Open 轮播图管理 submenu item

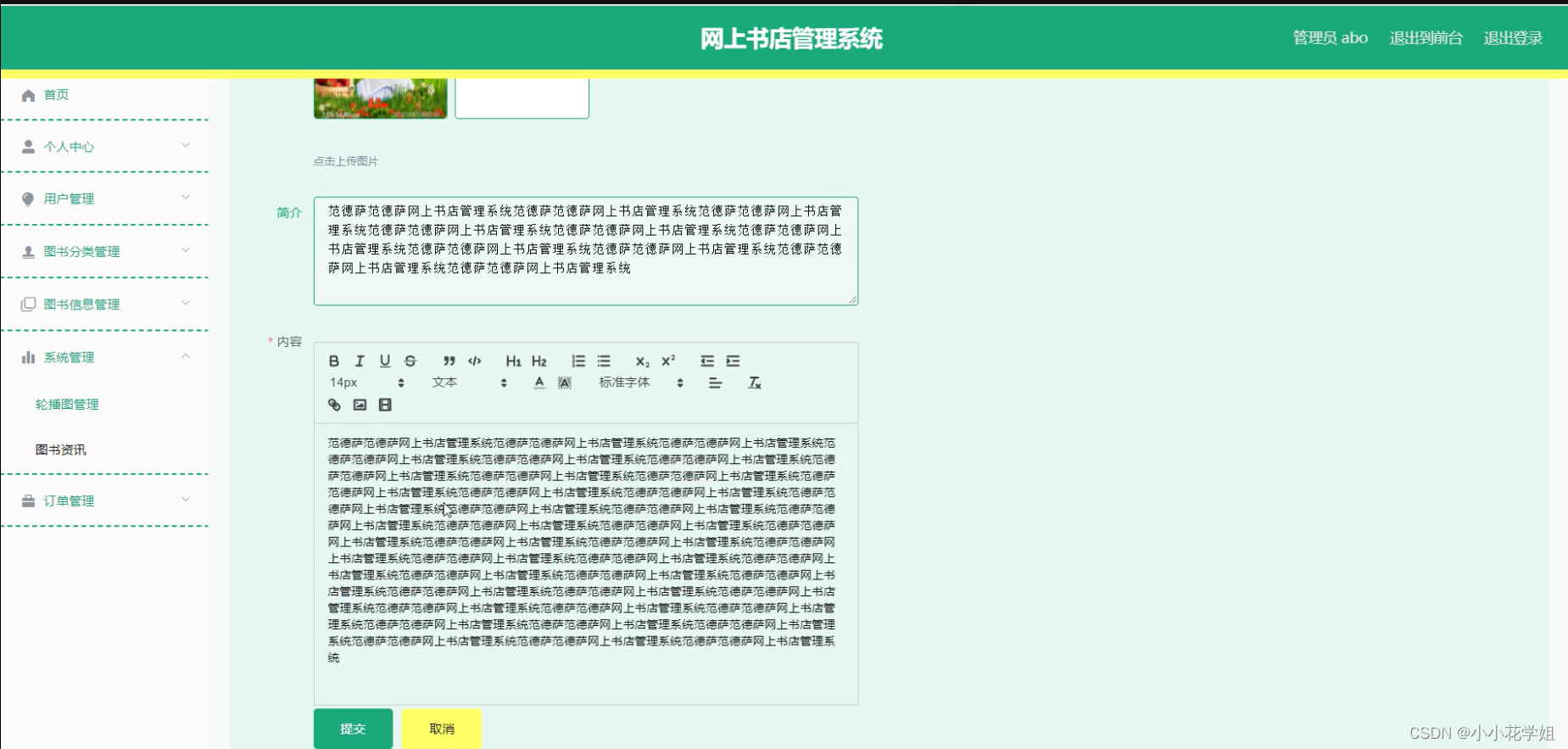click(x=67, y=405)
